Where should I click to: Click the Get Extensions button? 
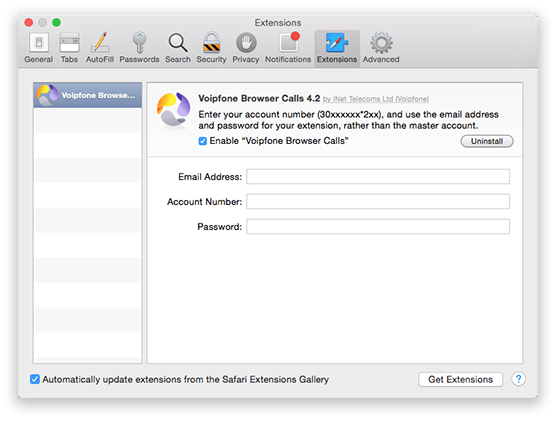point(460,379)
